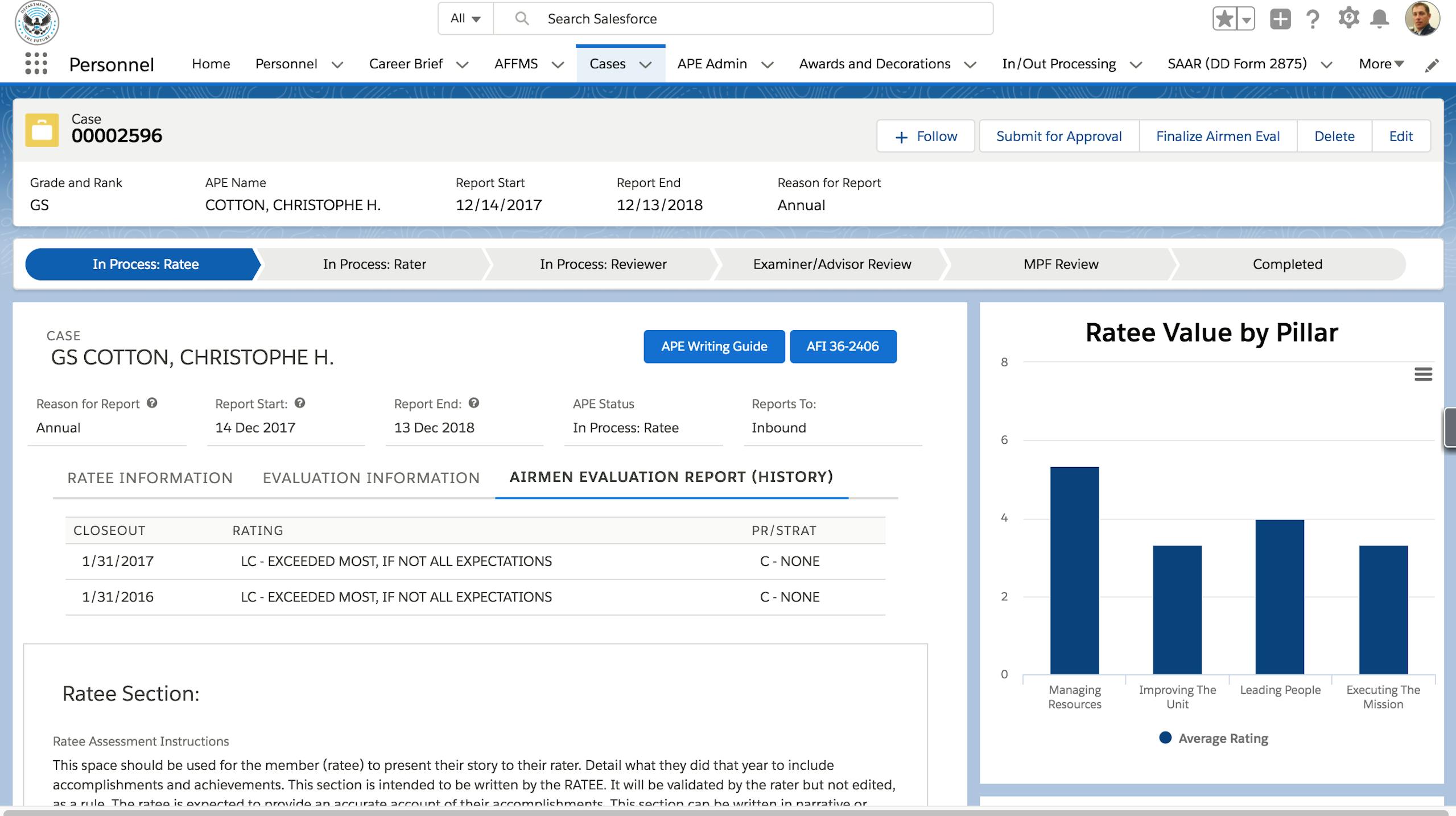Image resolution: width=1456 pixels, height=816 pixels.
Task: Open the AFI 36-2406 link
Action: [x=843, y=346]
